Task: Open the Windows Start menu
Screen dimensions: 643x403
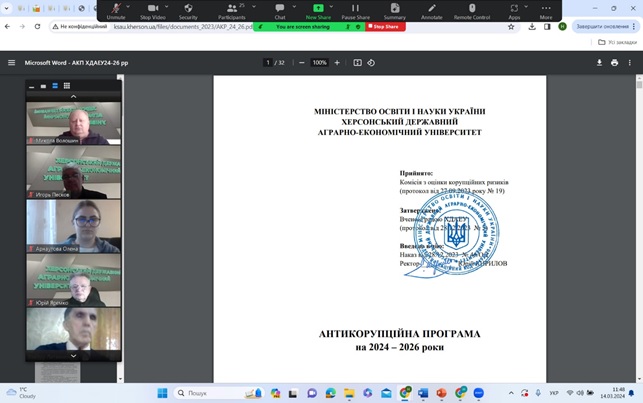Action: (162, 393)
